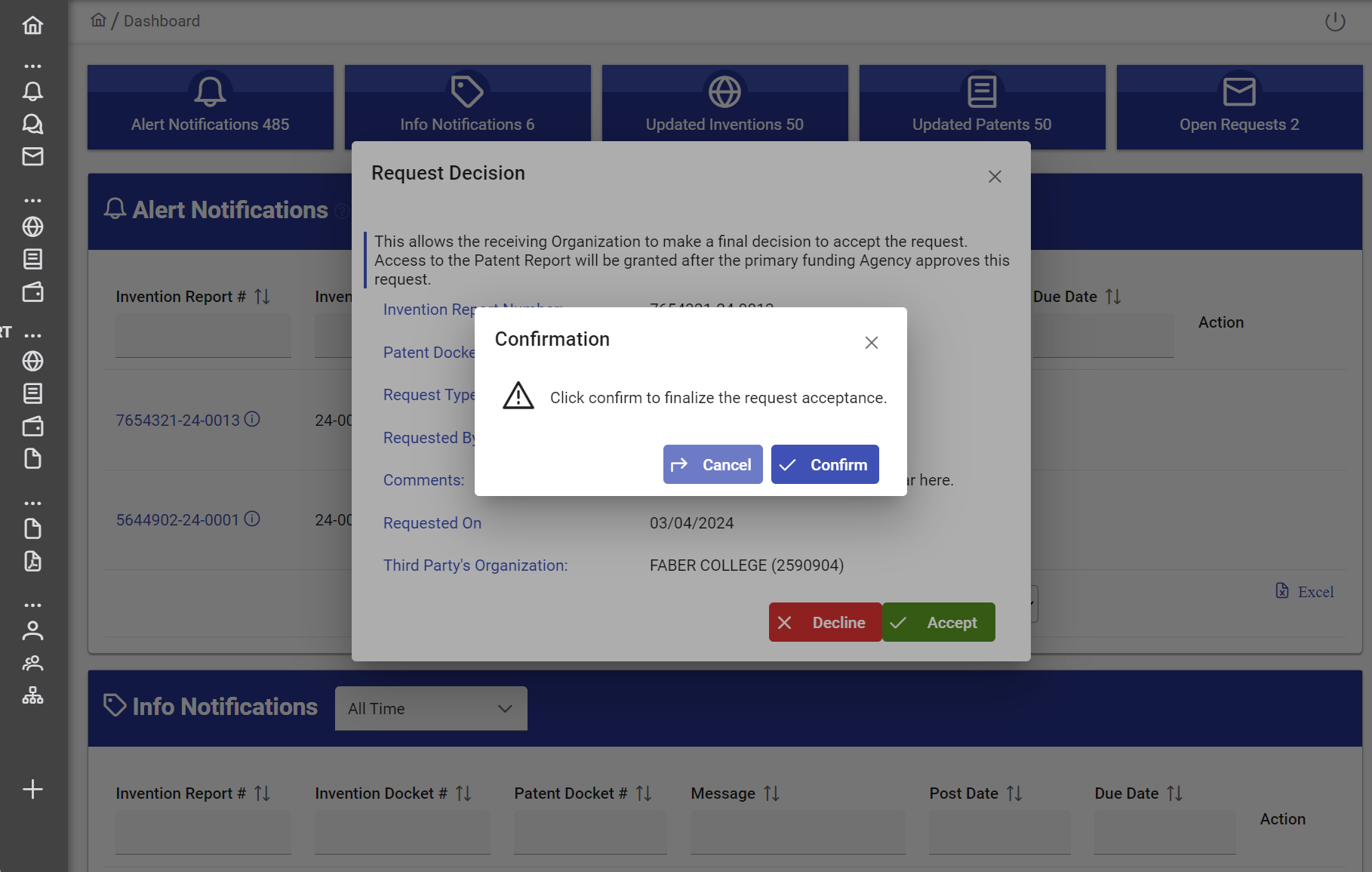
Task: Sort Info Notifications by Post Date
Action: [x=1014, y=793]
